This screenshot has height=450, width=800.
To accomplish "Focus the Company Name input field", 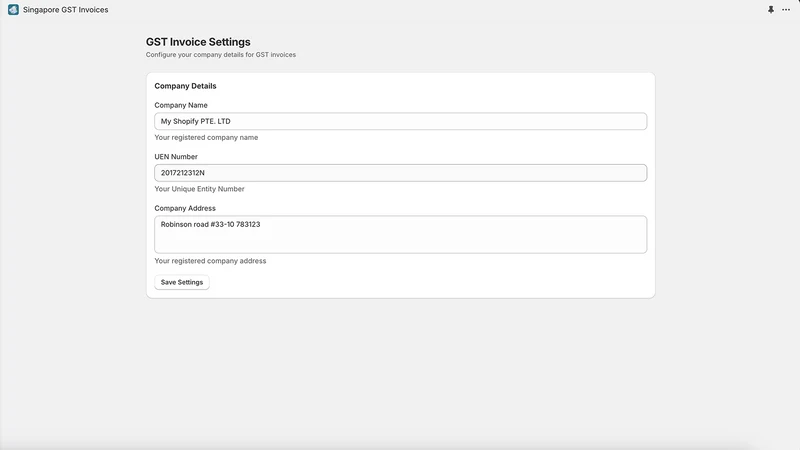I will click(x=401, y=121).
